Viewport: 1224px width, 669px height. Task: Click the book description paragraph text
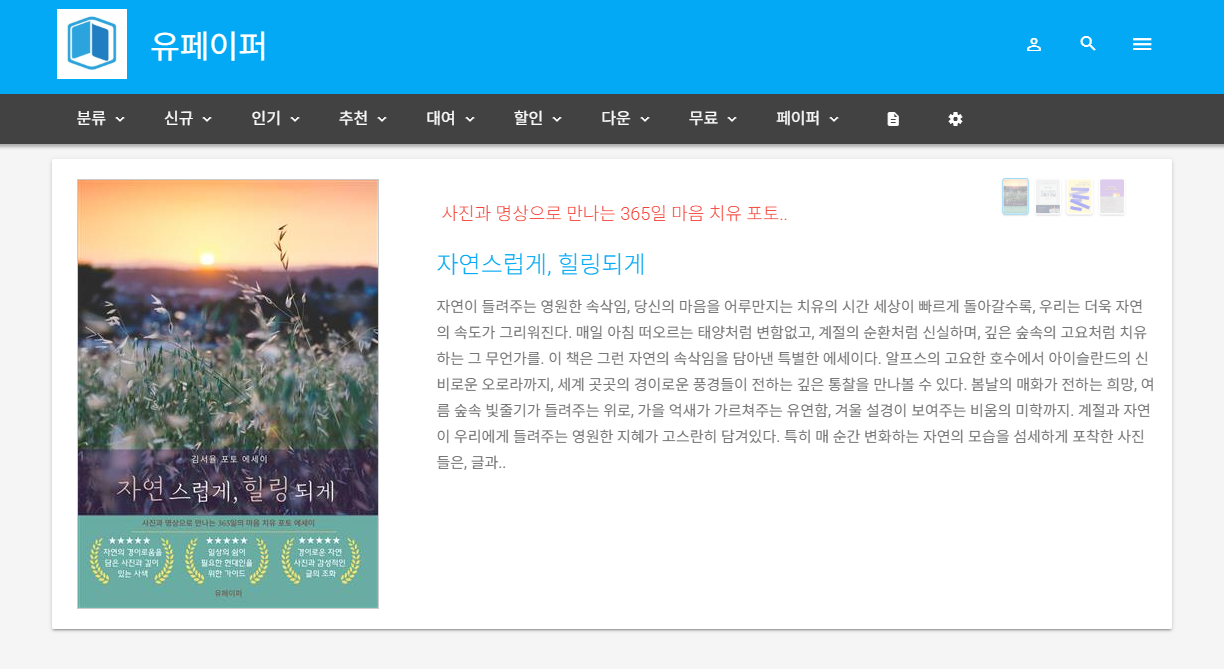(x=796, y=384)
